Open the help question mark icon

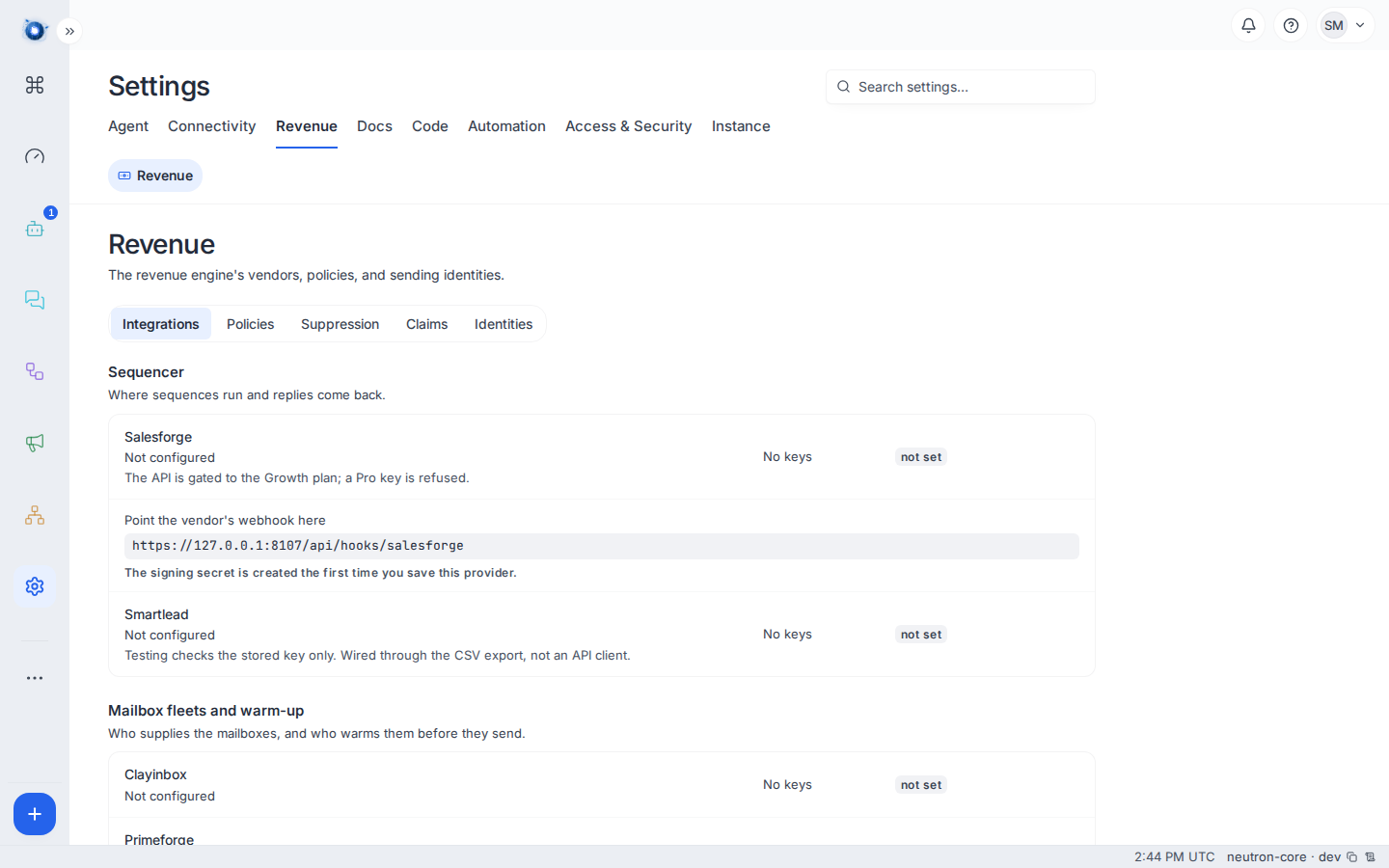coord(1291,25)
